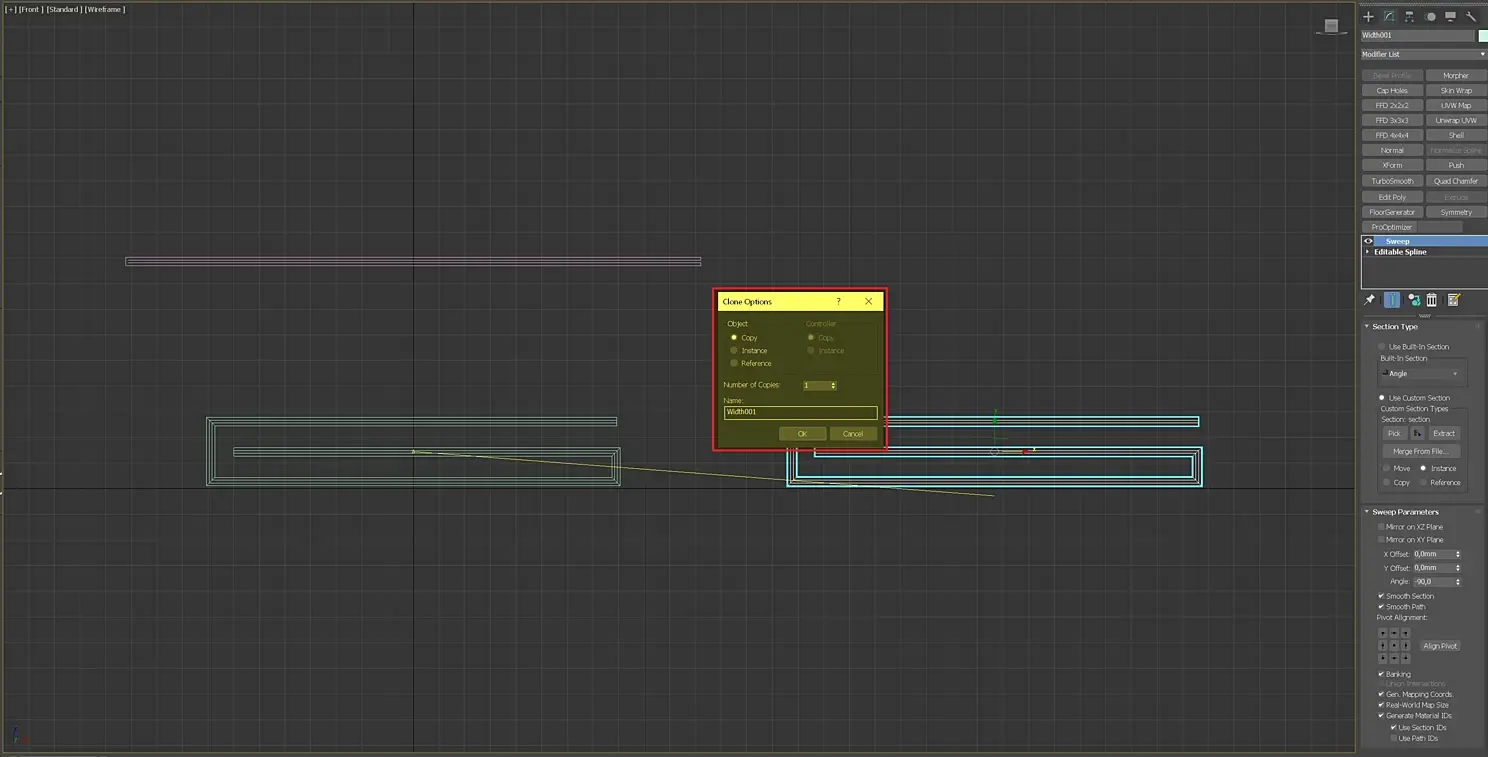Click the Pin Stack icon
The width and height of the screenshot is (1488, 757).
[x=1370, y=300]
